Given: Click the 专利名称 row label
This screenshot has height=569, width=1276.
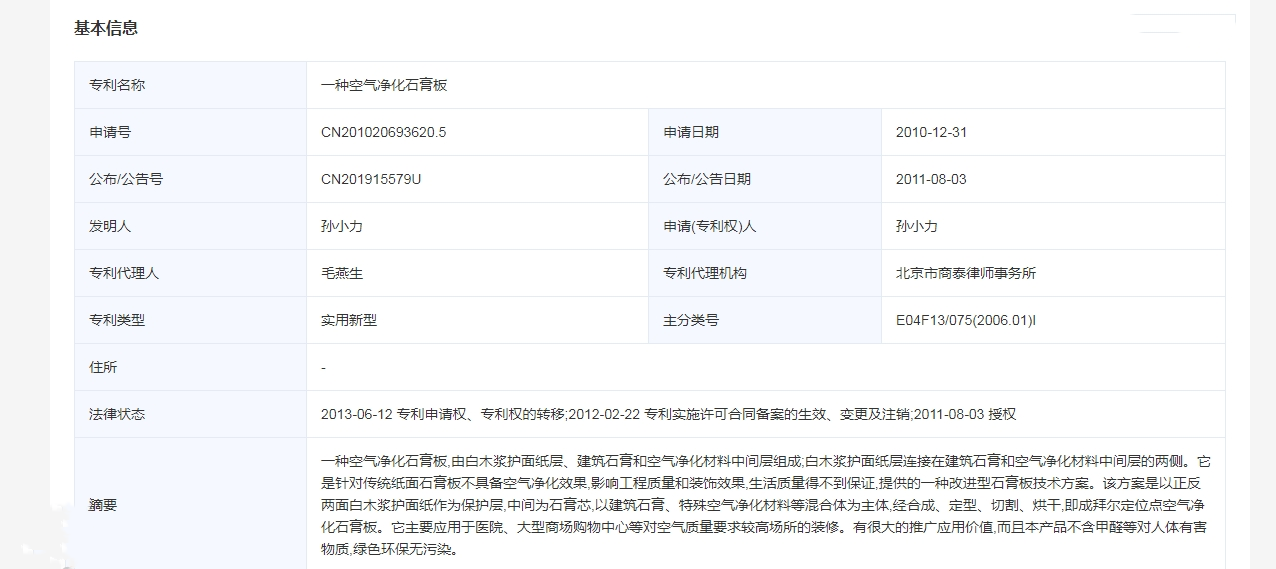Looking at the screenshot, I should (117, 85).
